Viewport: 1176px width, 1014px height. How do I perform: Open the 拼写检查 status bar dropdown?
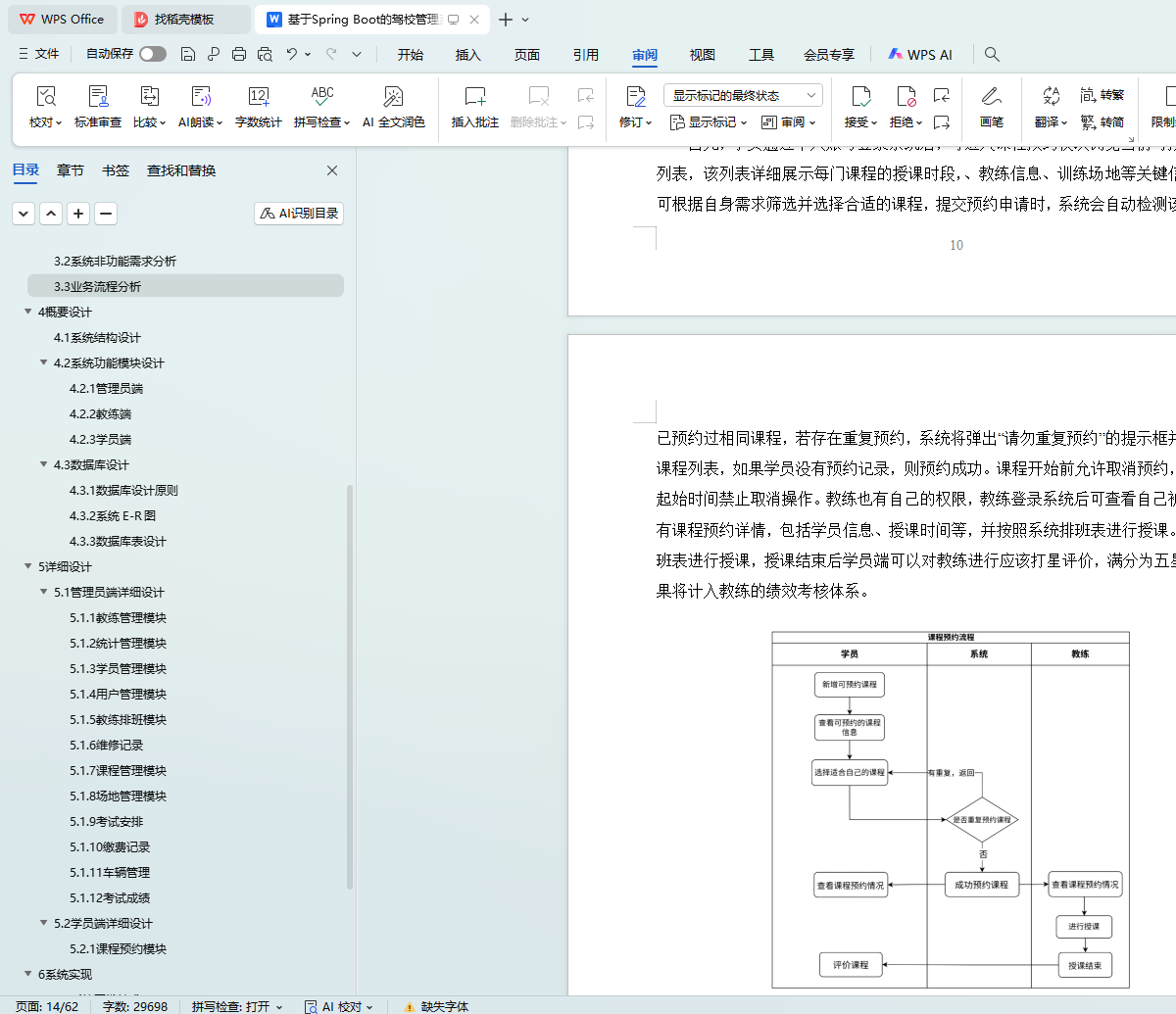click(x=237, y=1006)
